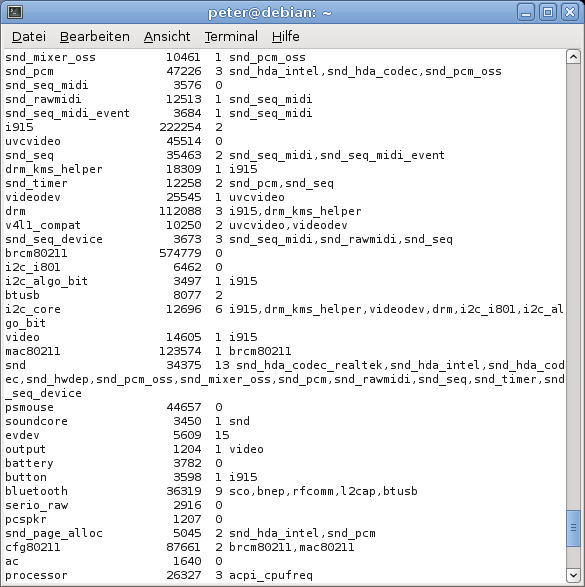Click the button module name
Image resolution: width=585 pixels, height=587 pixels.
pyautogui.click(x=26, y=477)
